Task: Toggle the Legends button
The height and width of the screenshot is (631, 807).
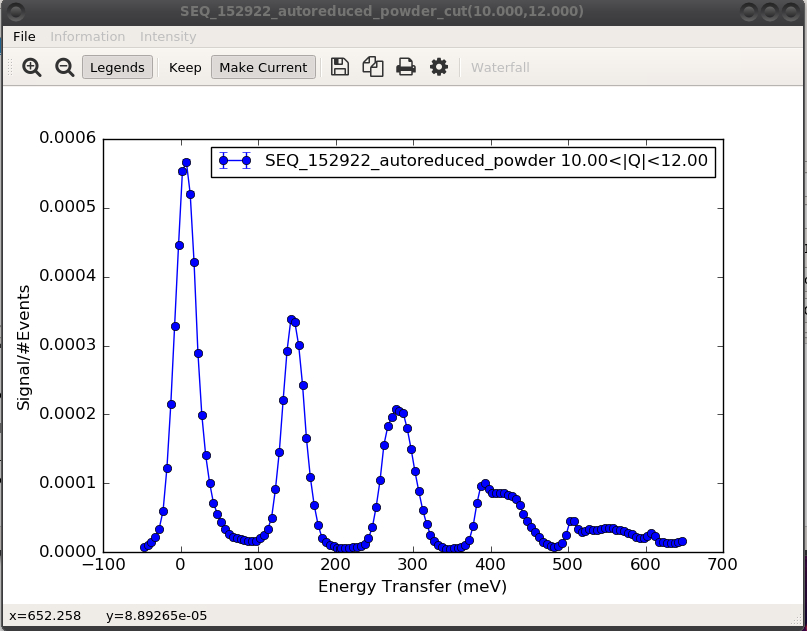Action: coord(117,68)
